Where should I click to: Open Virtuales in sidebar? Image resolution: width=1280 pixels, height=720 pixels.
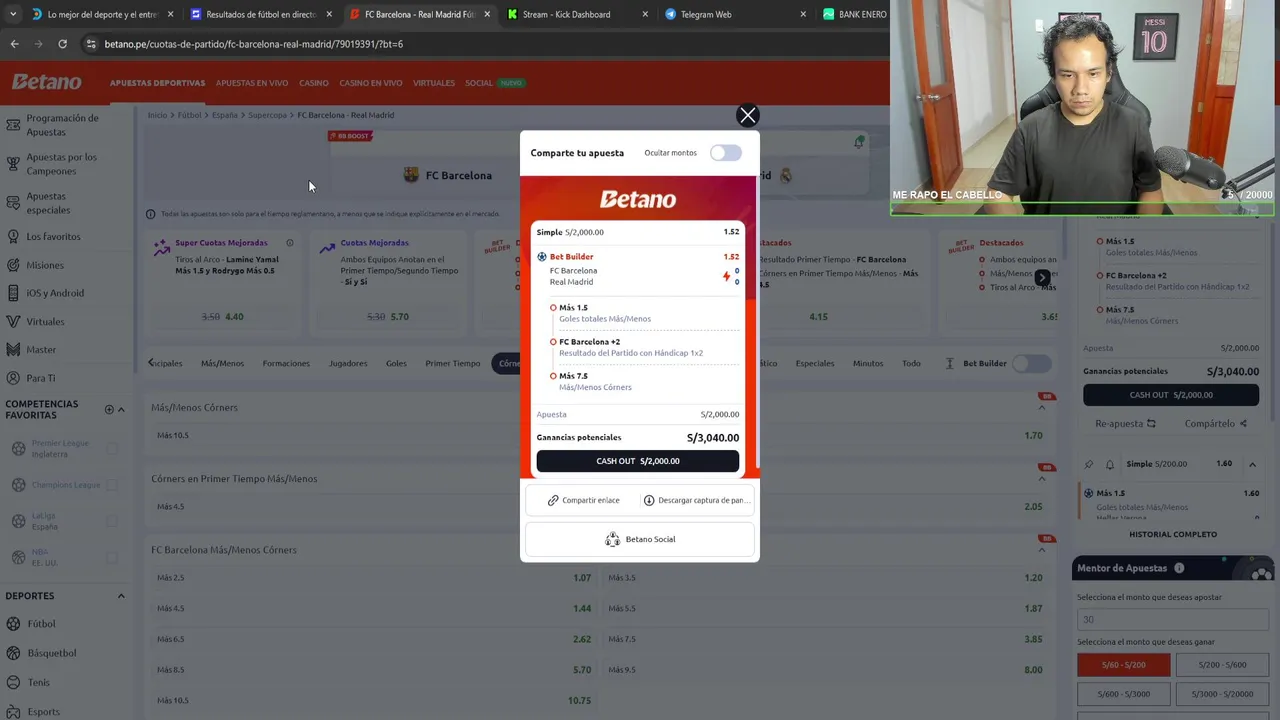45,322
